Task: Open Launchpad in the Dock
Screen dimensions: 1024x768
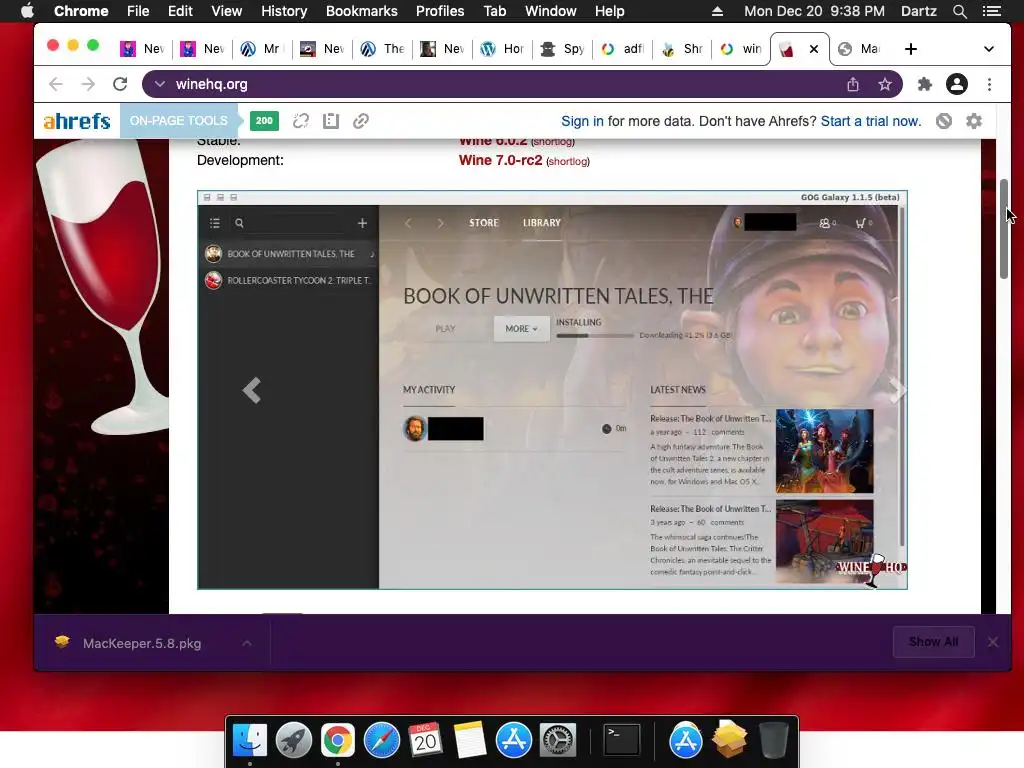Action: tap(294, 741)
